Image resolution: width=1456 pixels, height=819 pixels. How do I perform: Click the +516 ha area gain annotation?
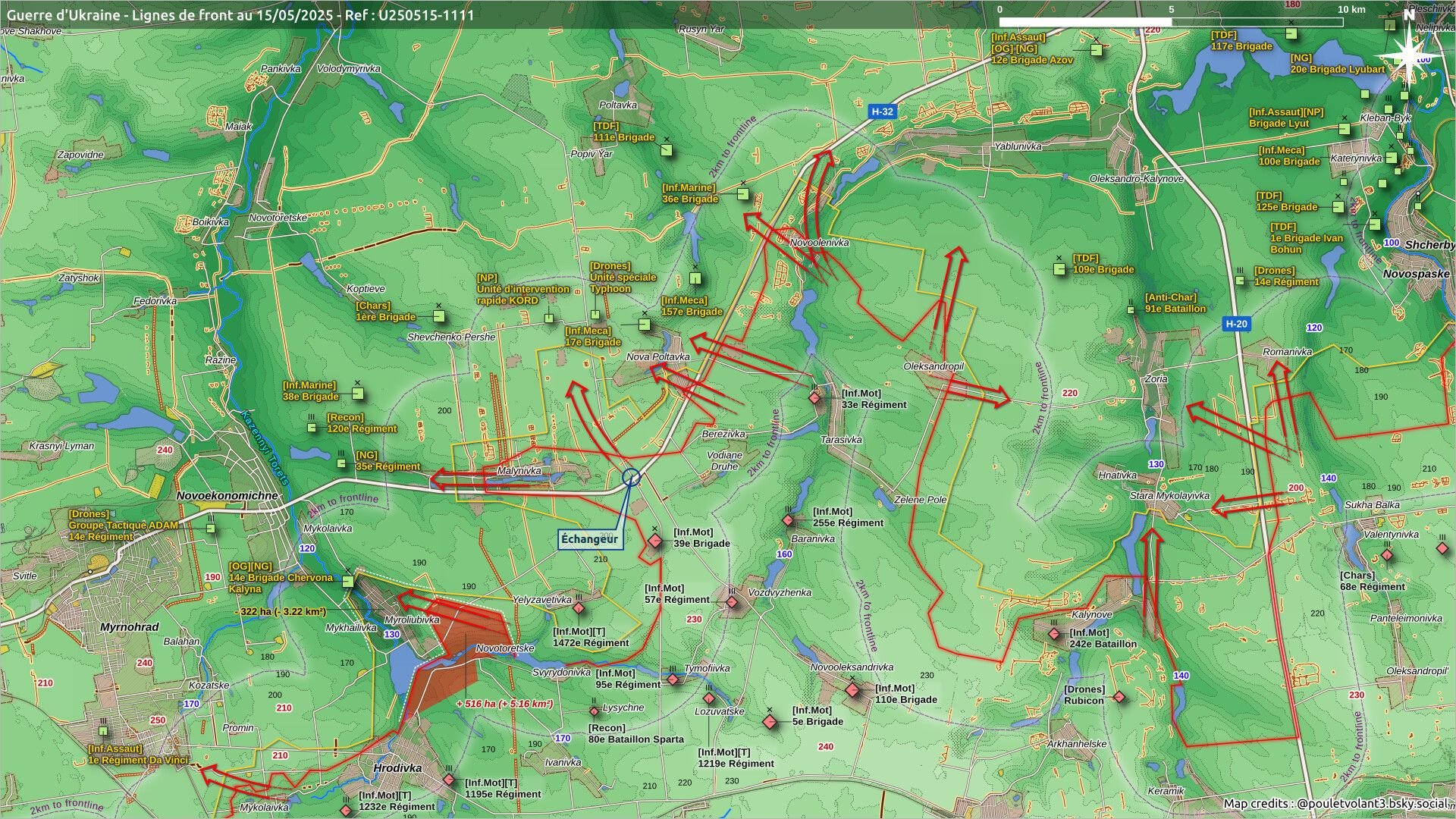pos(505,704)
